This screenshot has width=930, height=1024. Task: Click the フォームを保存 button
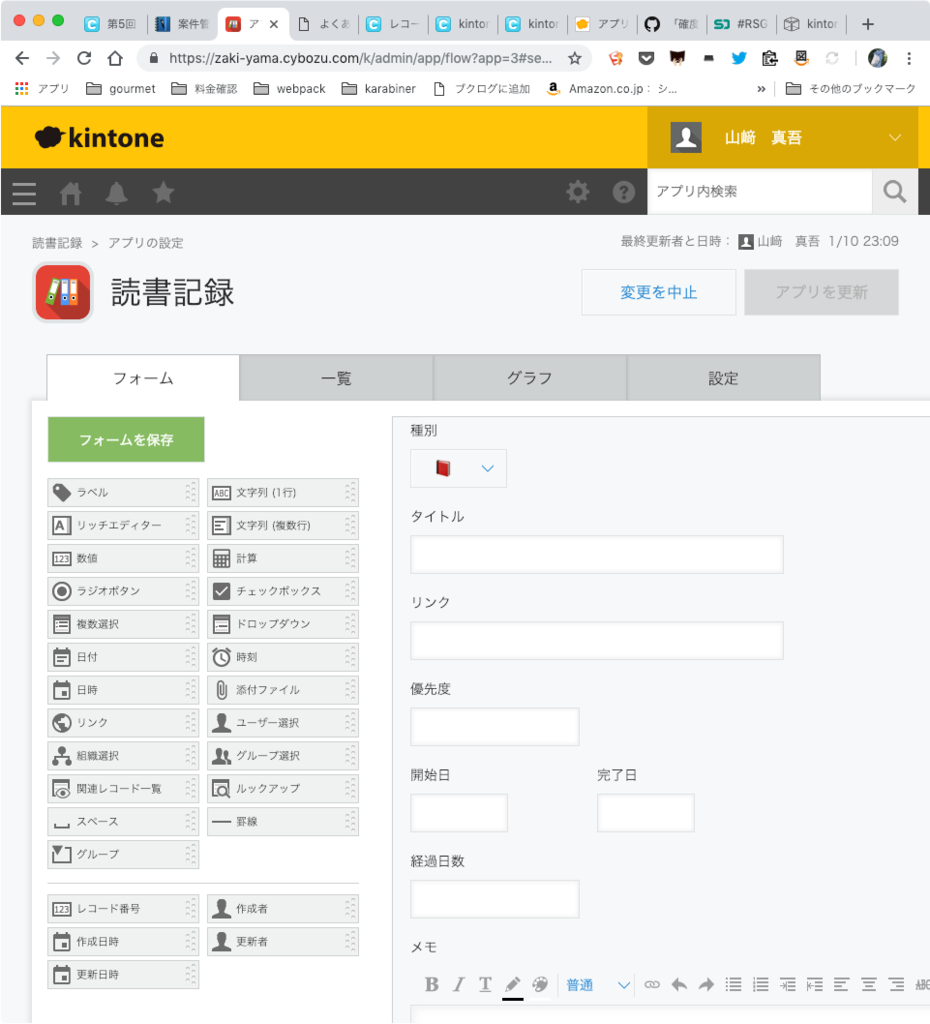click(125, 439)
